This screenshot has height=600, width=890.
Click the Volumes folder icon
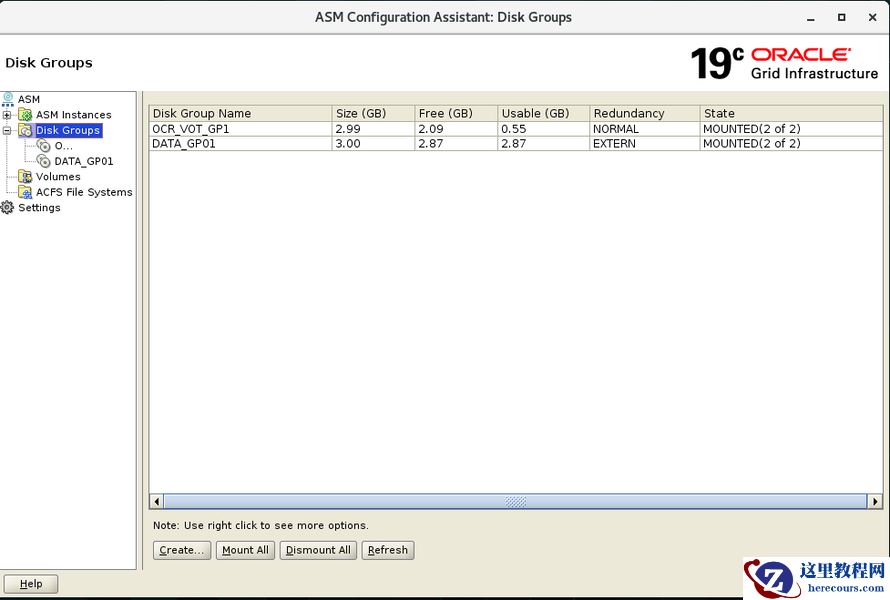point(26,177)
